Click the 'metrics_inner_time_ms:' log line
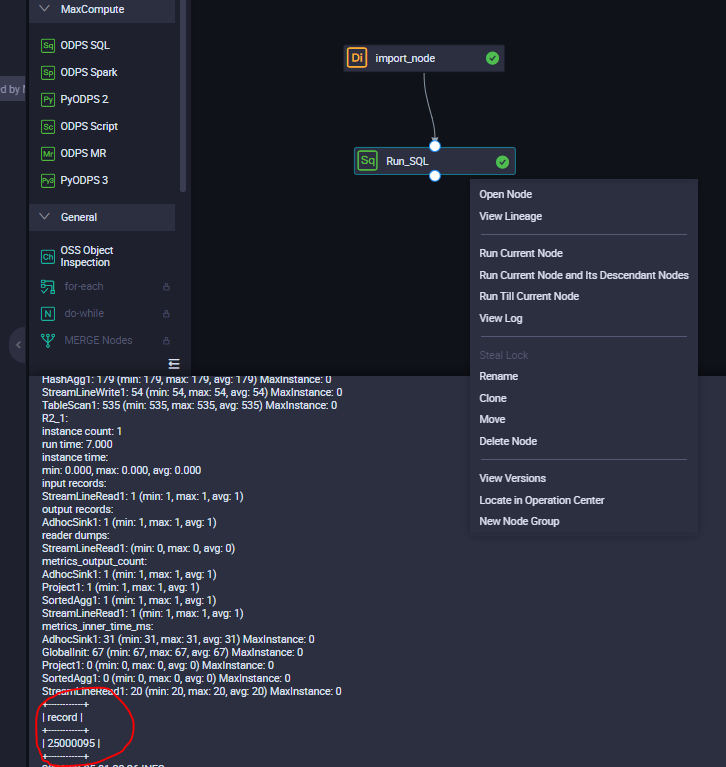The width and height of the screenshot is (726, 767). pos(97,626)
